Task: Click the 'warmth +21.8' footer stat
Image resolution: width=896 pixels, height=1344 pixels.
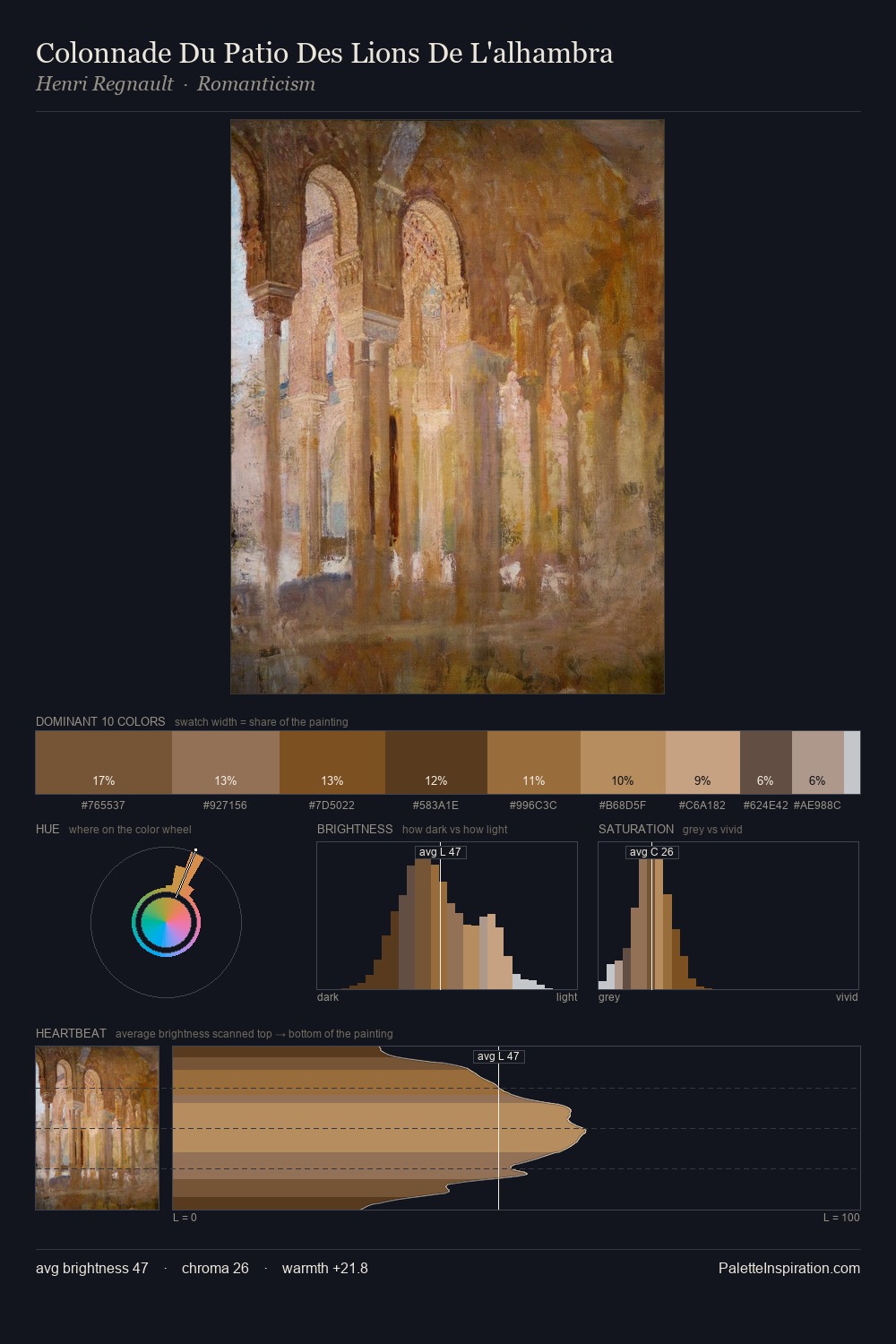Action: click(x=325, y=1268)
